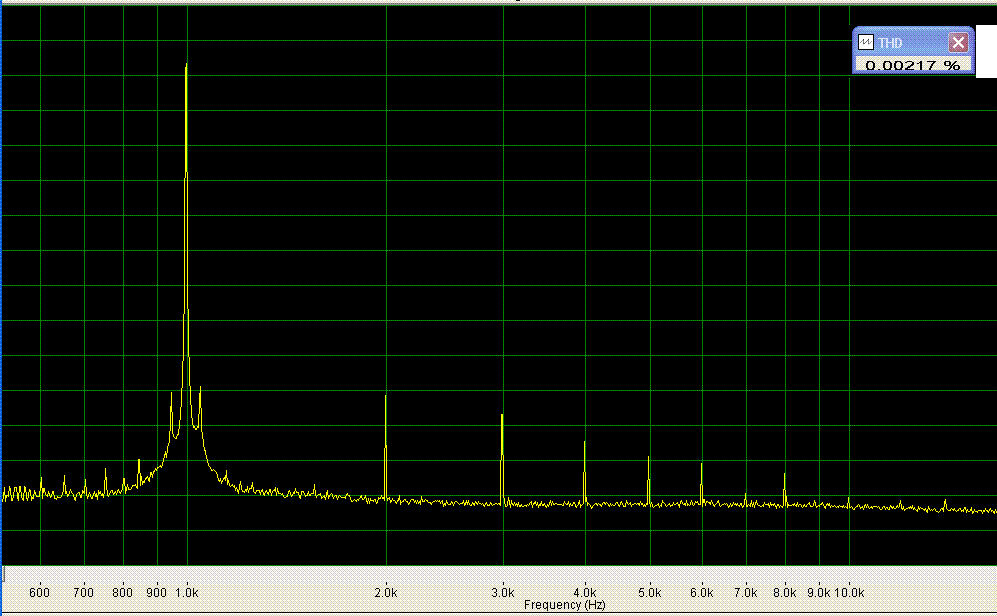Click the 10.0k frequency axis label
Screen dimensions: 997x616
[849, 592]
